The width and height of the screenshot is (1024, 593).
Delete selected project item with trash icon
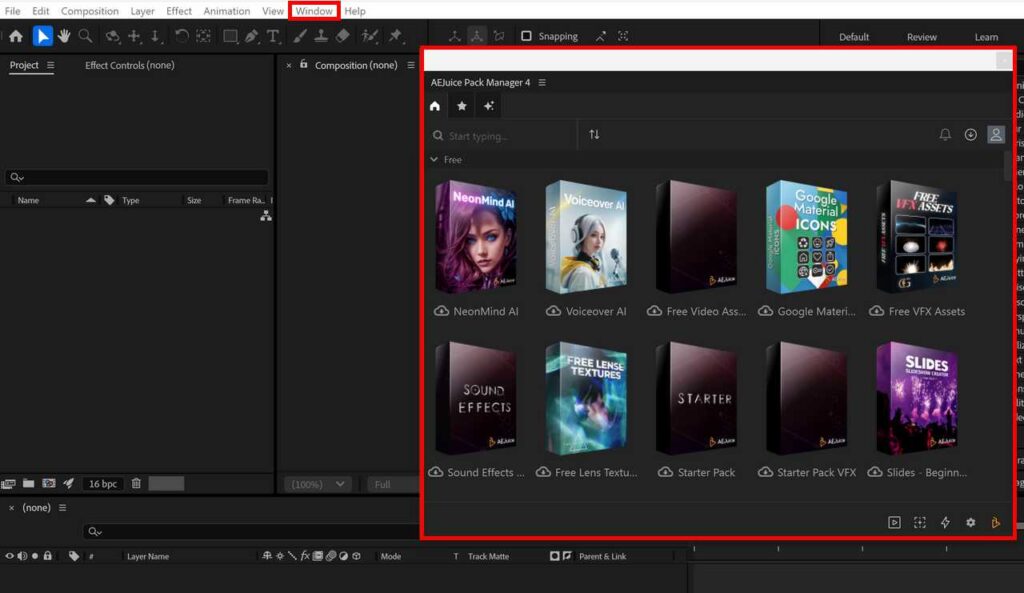click(136, 483)
